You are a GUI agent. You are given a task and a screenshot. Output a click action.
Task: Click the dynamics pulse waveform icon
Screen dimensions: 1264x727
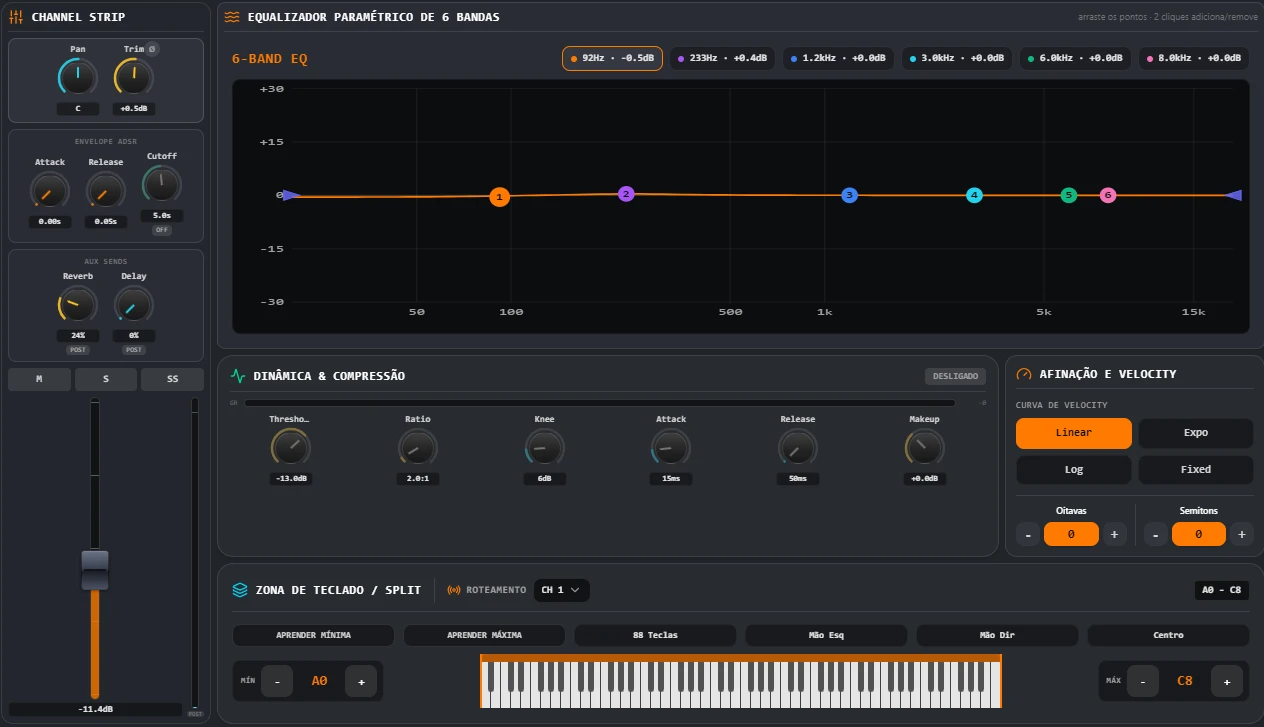[x=238, y=376]
